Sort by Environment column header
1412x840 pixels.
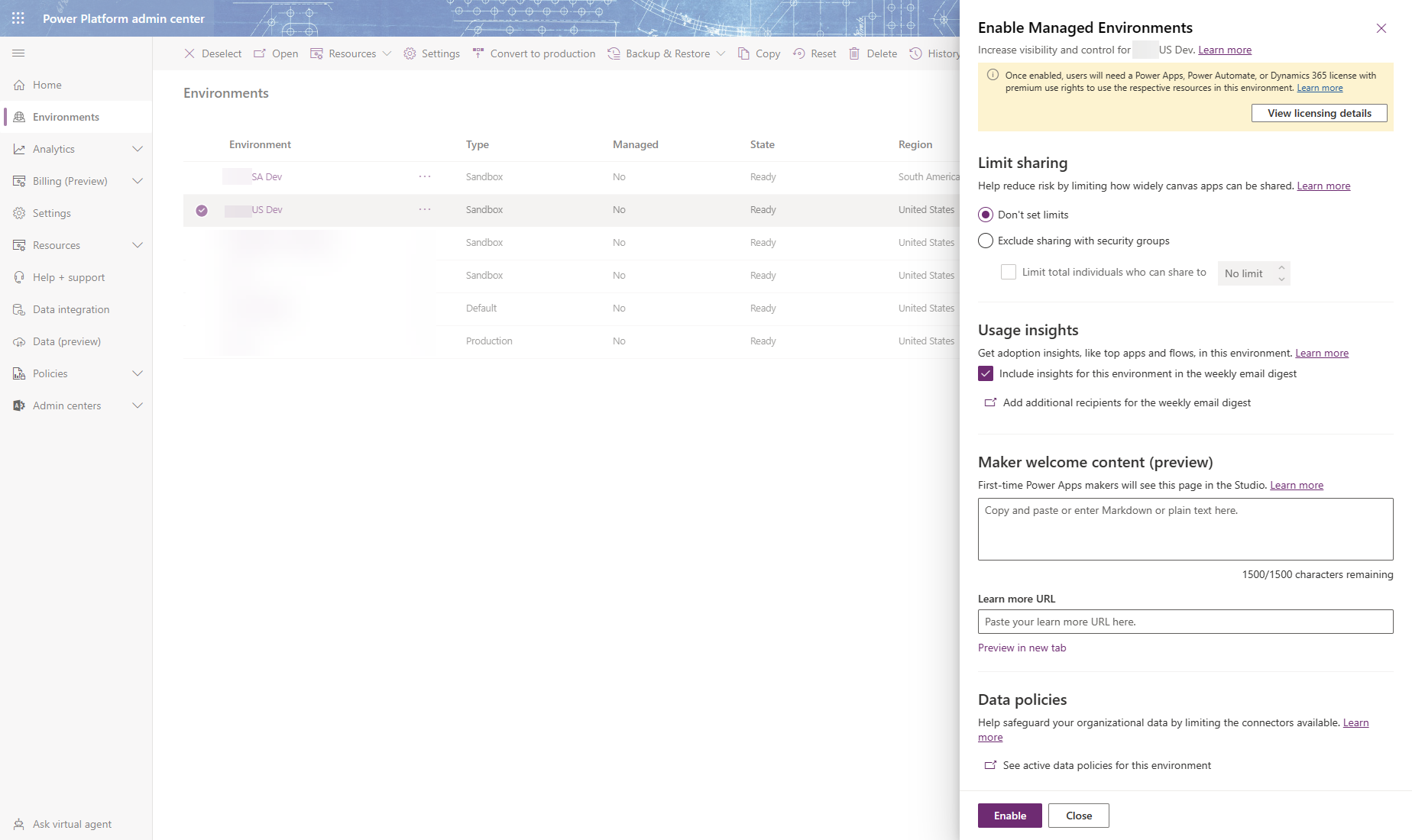tap(260, 144)
